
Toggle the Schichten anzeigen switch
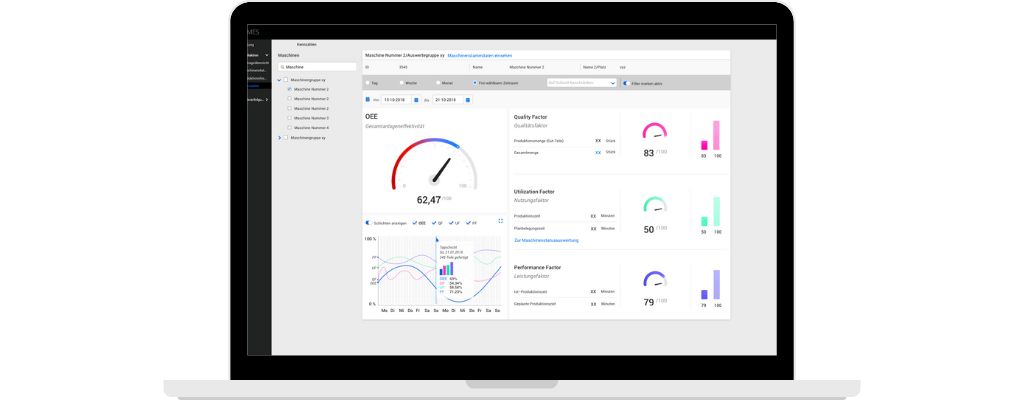coord(369,222)
